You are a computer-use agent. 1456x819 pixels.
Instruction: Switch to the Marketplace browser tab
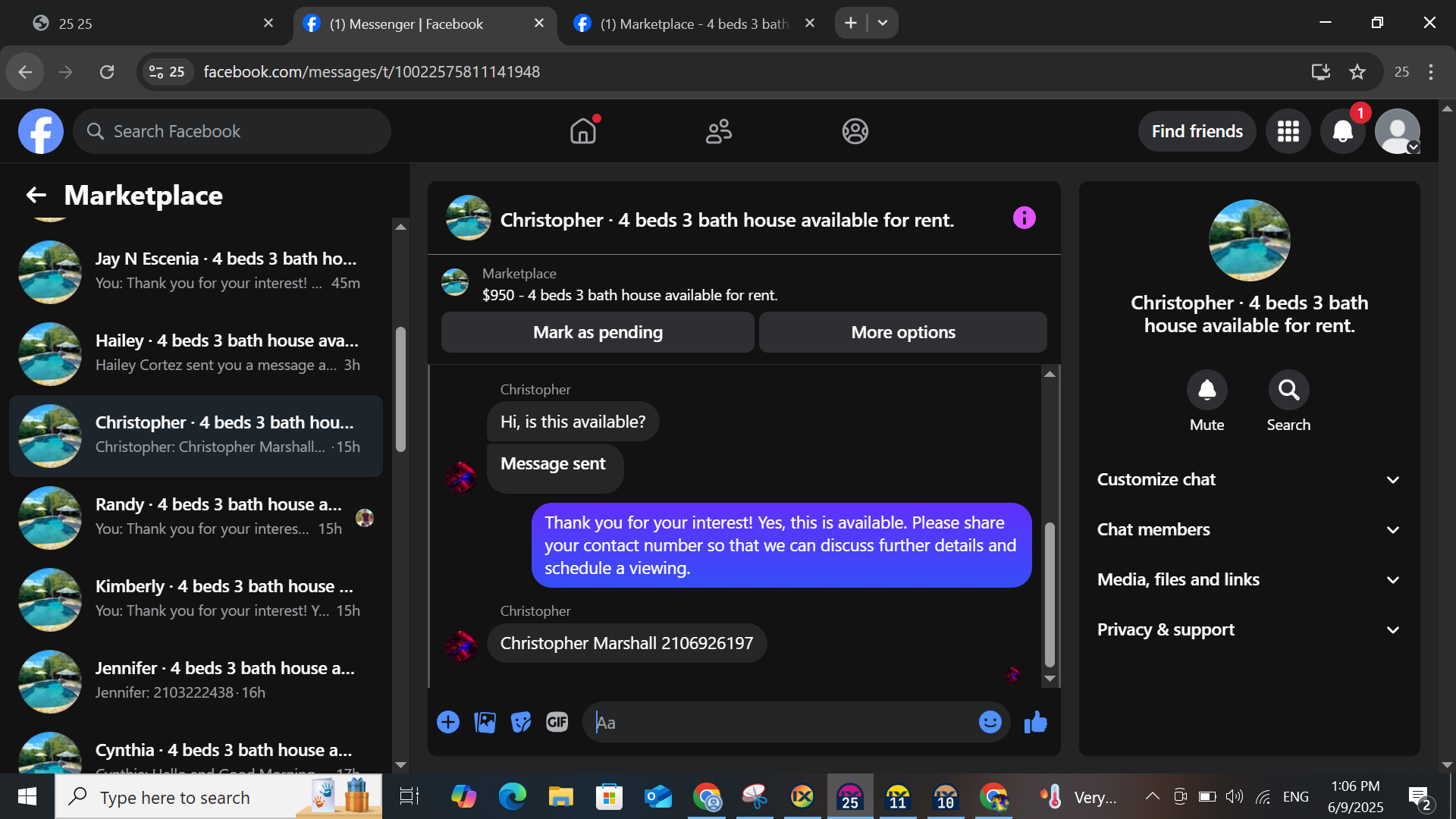click(694, 24)
